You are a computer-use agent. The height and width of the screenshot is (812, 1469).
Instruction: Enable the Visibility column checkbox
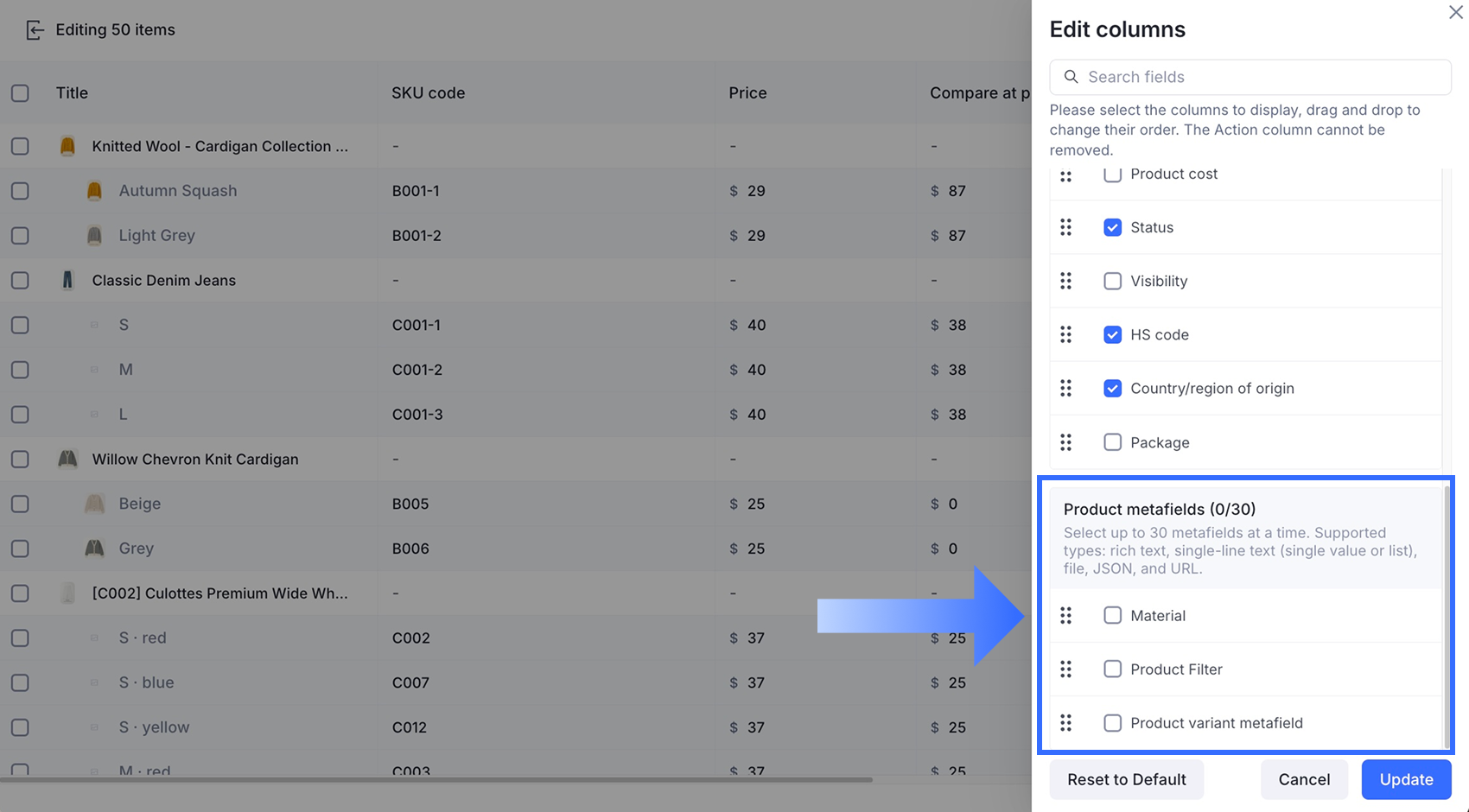(1112, 281)
